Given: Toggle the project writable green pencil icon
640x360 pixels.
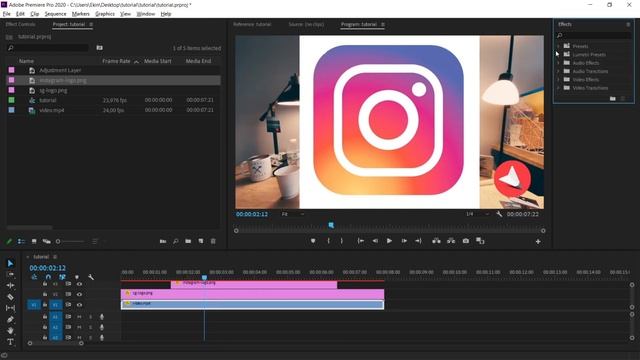Looking at the screenshot, I should [x=9, y=242].
